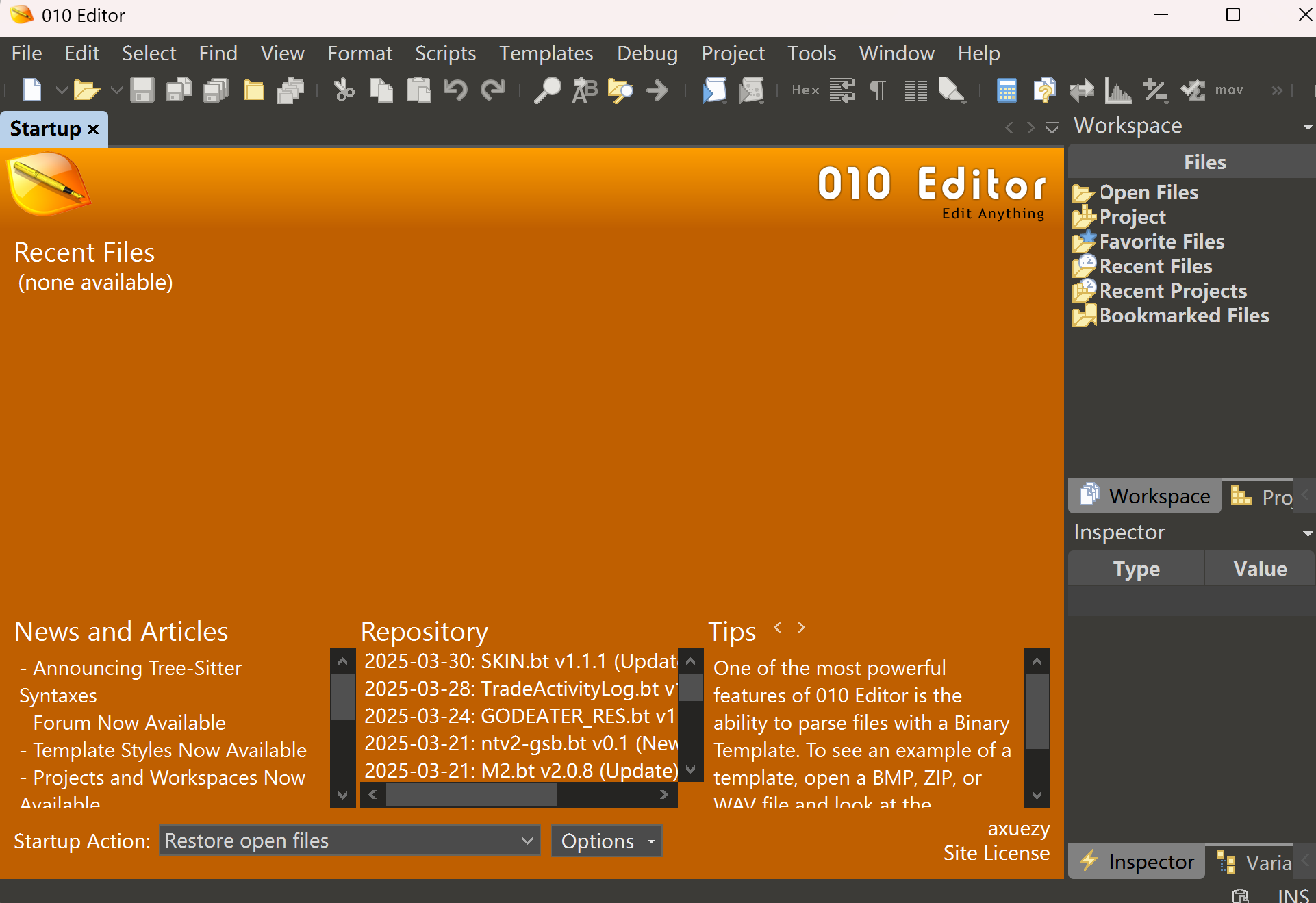Image resolution: width=1316 pixels, height=903 pixels.
Task: Click the Save floppy disk icon
Action: tap(142, 90)
